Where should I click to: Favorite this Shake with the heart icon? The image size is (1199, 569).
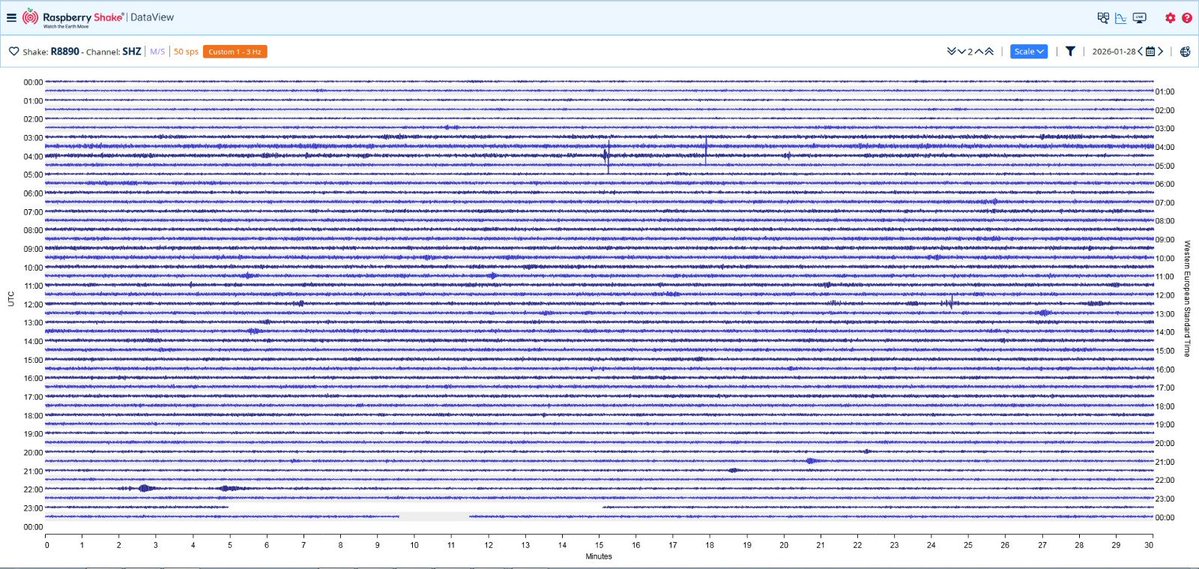[x=14, y=51]
